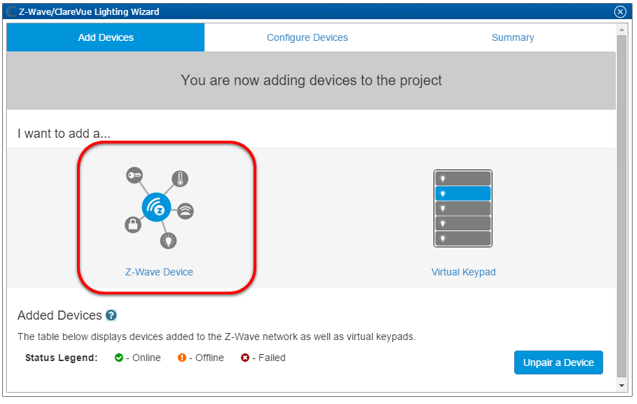This screenshot has height=404, width=637.
Task: Click the Unpair a Device button
Action: coord(558,362)
